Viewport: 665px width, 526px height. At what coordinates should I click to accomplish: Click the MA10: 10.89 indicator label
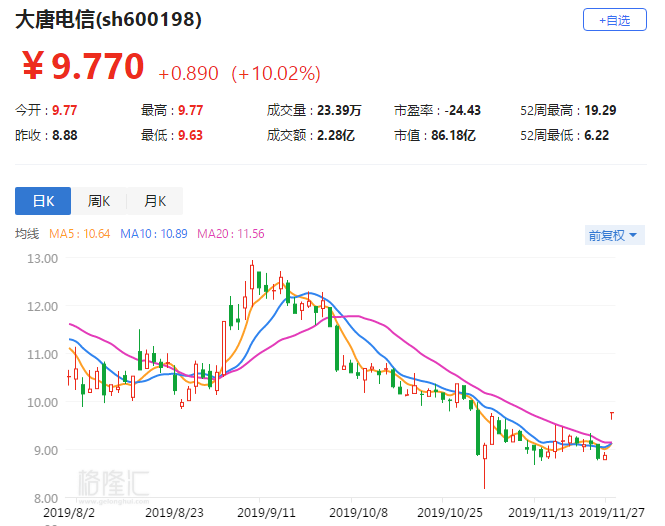click(154, 234)
